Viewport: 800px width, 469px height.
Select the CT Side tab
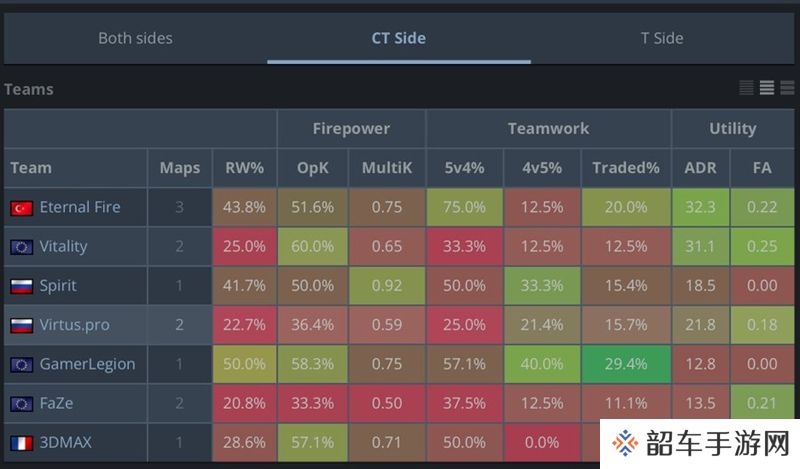(398, 38)
